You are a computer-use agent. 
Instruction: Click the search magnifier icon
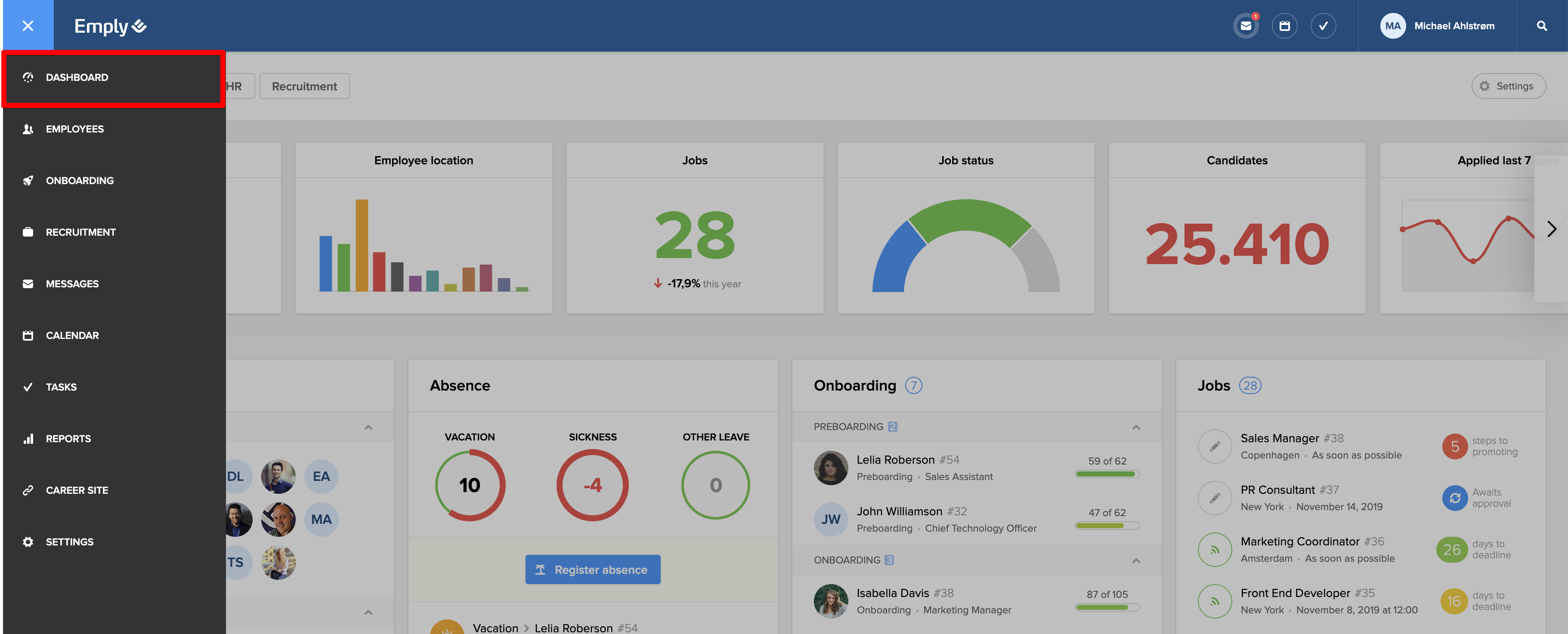(1541, 26)
